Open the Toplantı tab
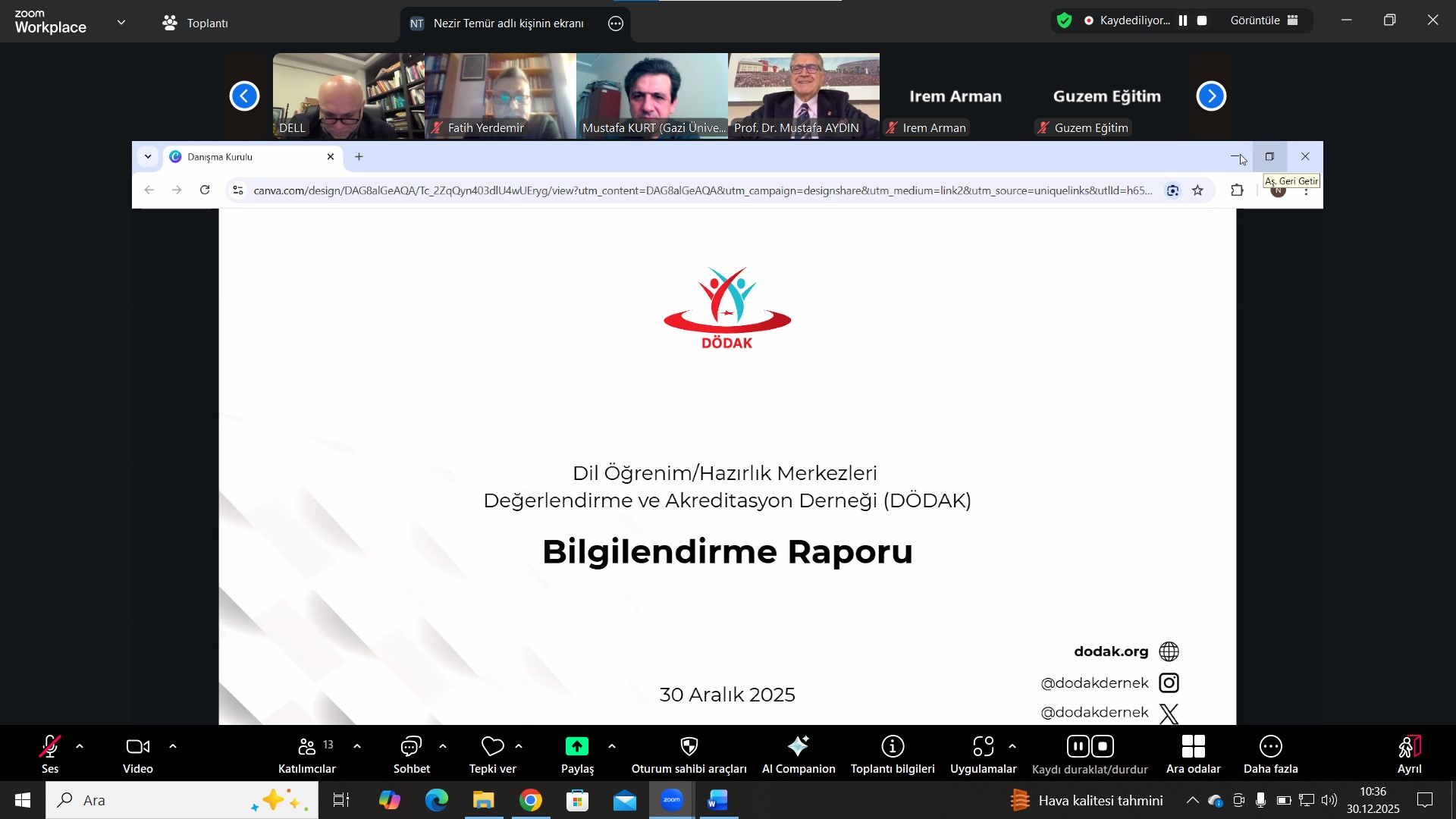The height and width of the screenshot is (819, 1456). coord(196,23)
